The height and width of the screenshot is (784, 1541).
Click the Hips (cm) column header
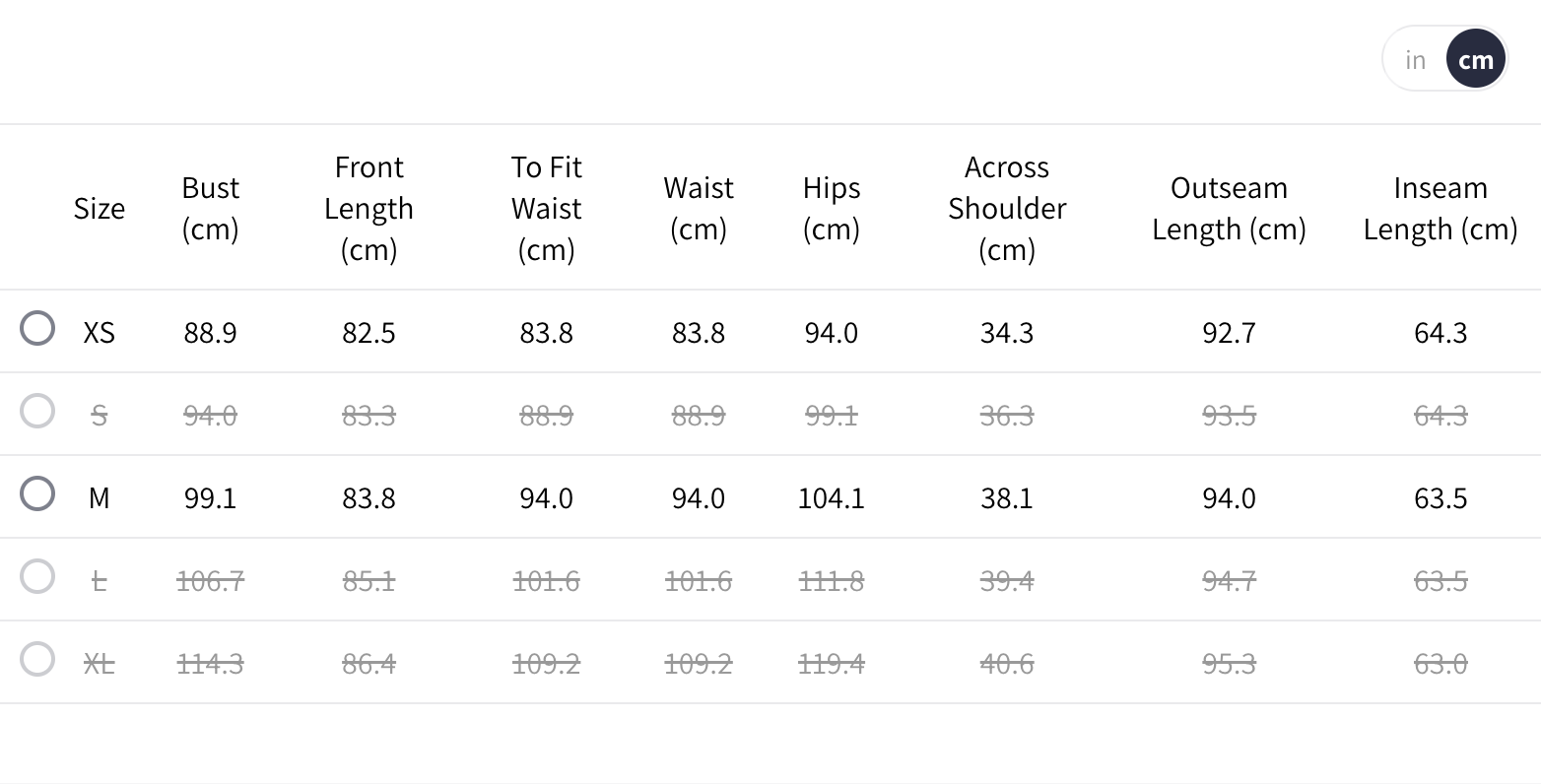coord(832,209)
